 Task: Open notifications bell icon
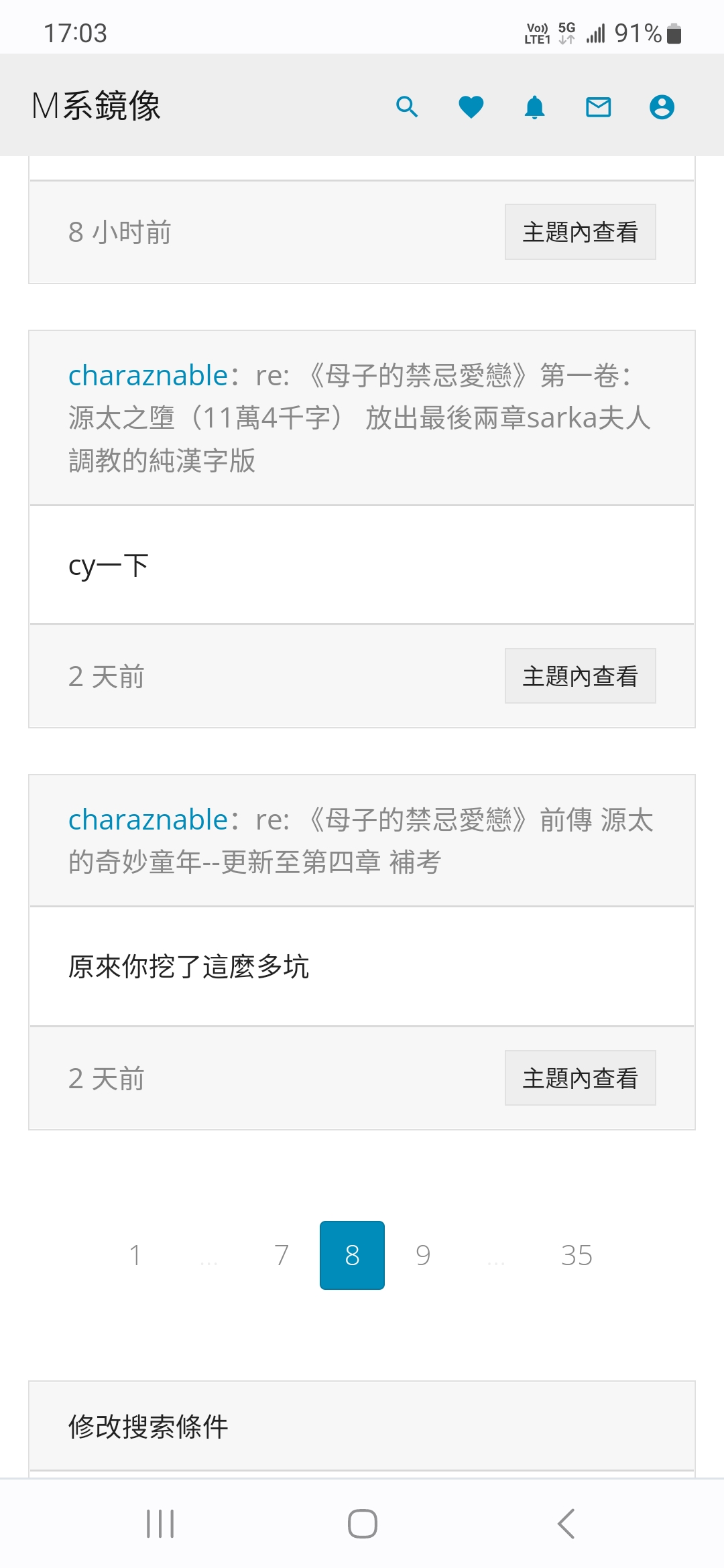click(x=534, y=107)
